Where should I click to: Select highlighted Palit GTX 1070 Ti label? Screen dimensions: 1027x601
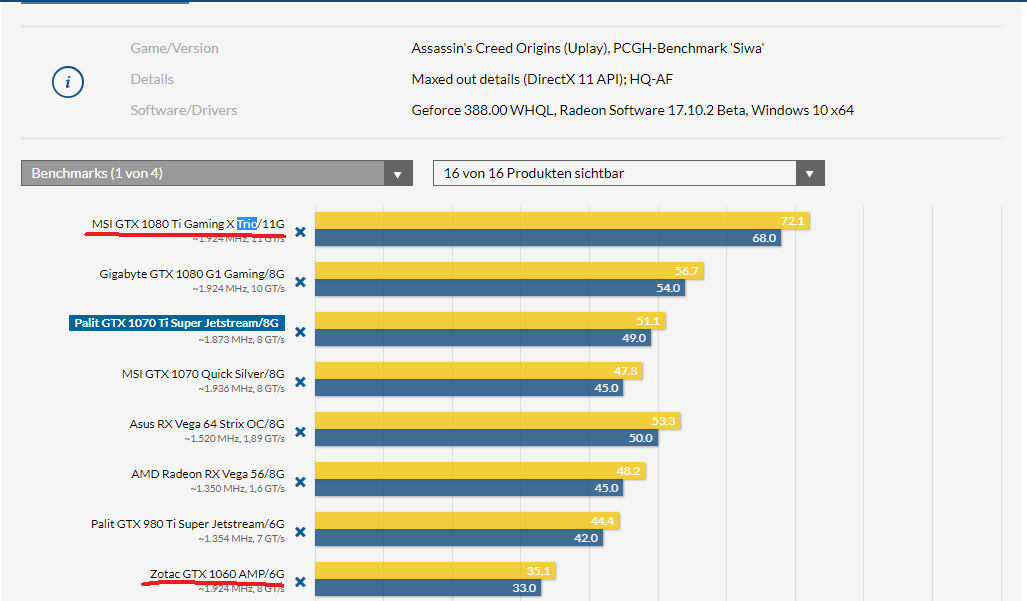click(177, 323)
